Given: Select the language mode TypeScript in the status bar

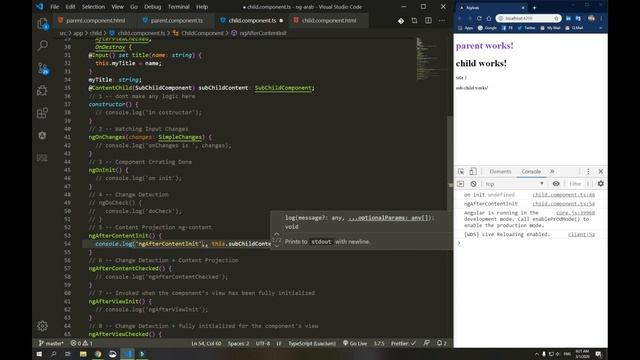Looking at the screenshot, I should (312, 343).
